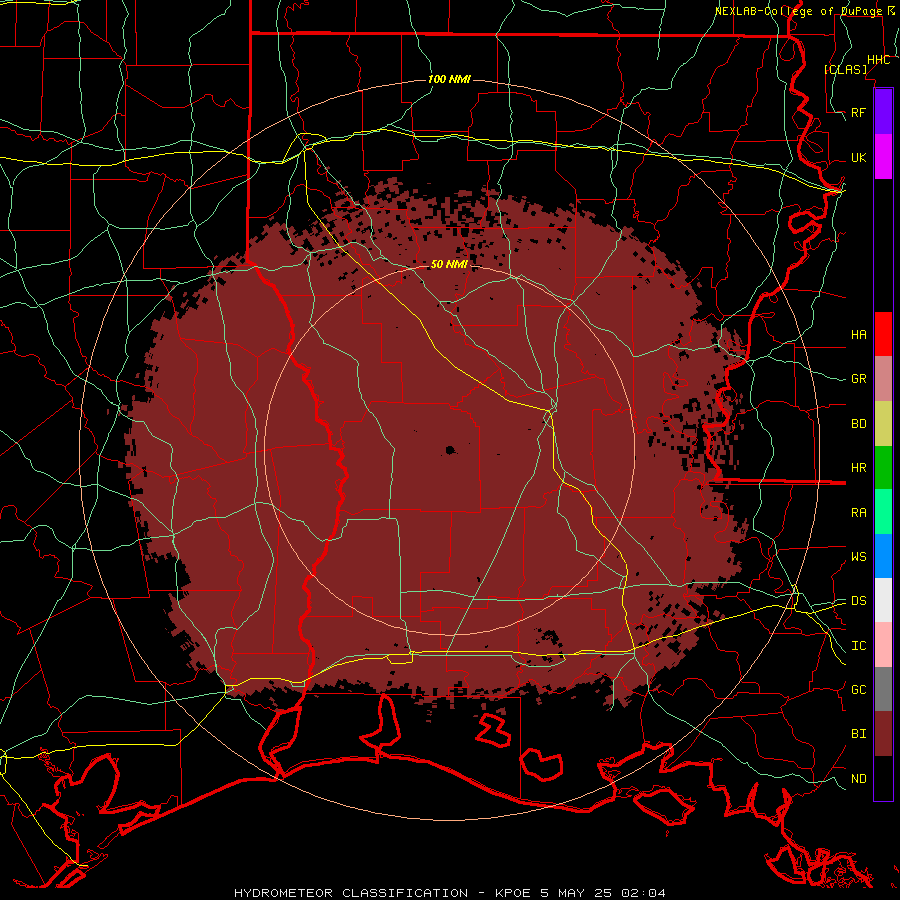
Task: Click the [CLAS] legend heading
Action: point(845,69)
